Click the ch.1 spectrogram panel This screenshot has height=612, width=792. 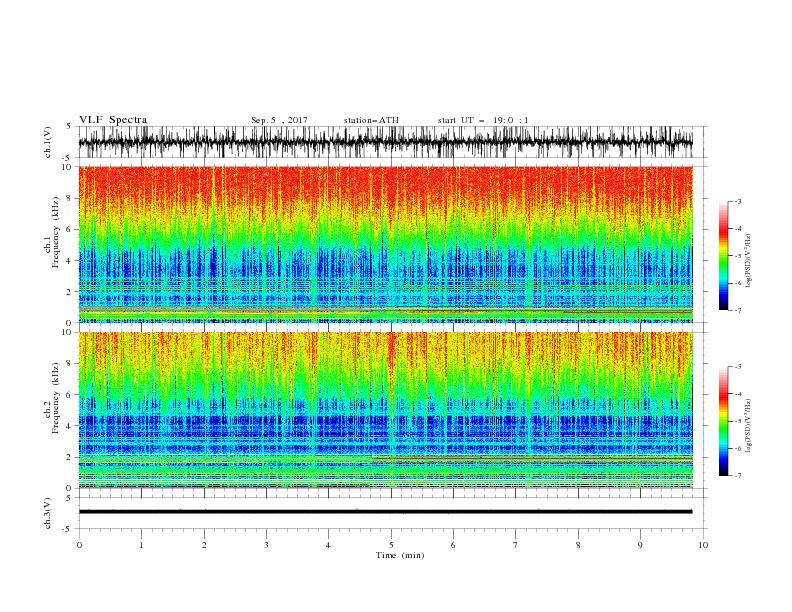coord(385,244)
